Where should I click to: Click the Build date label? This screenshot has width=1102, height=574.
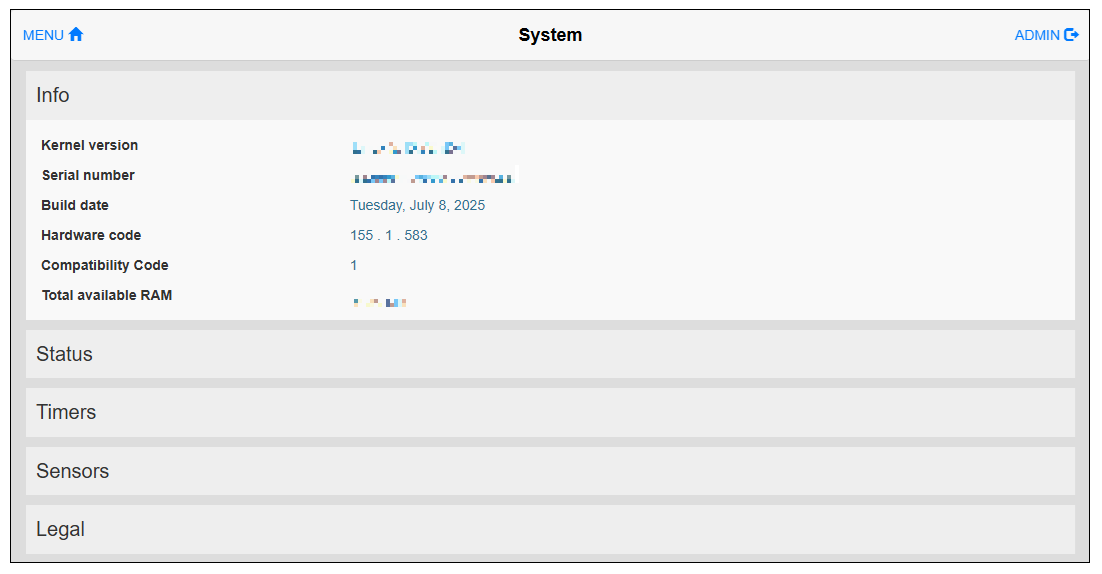pos(75,205)
